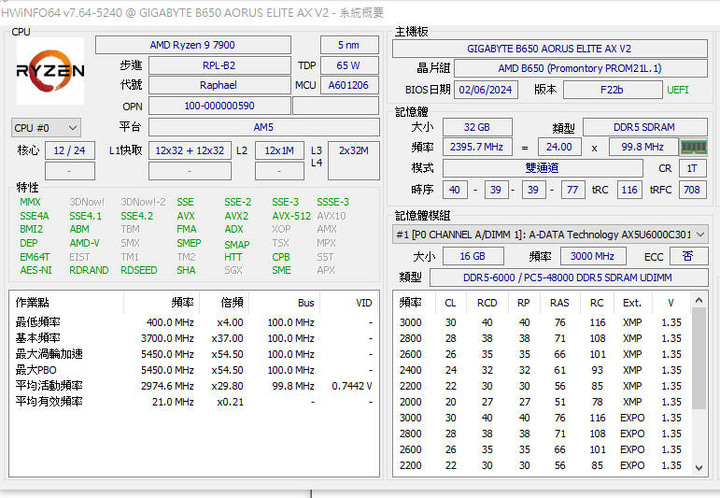Click the 12x1M L2 cache value
The image size is (720, 498).
[279, 151]
